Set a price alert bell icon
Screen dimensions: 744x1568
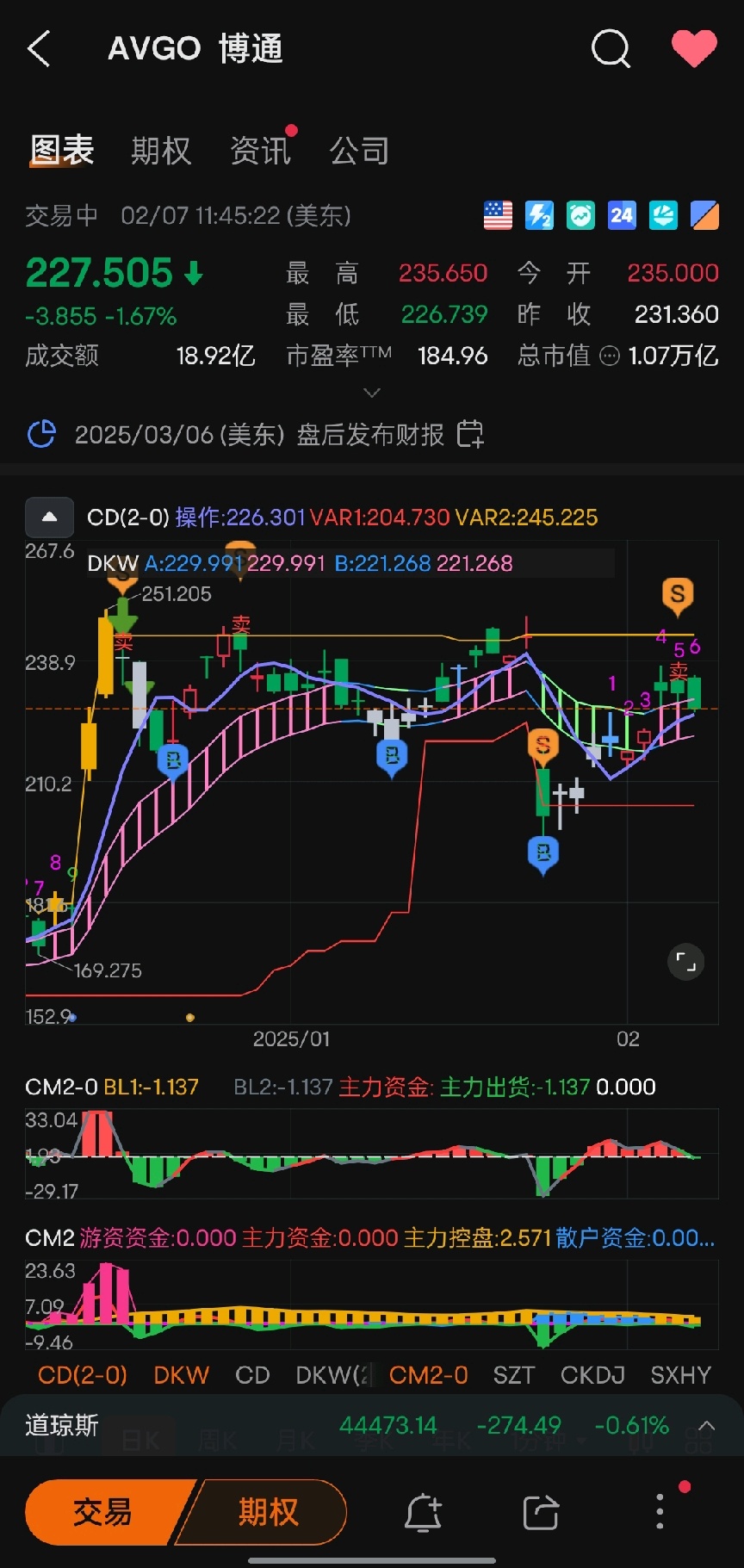pyautogui.click(x=423, y=1512)
